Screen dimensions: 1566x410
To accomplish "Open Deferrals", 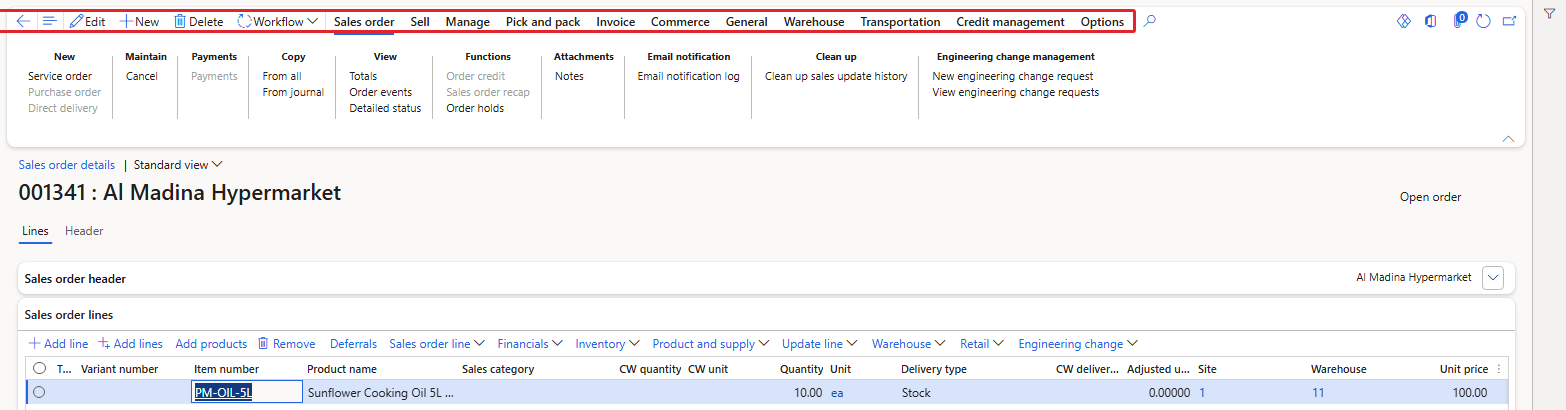I will [x=353, y=344].
